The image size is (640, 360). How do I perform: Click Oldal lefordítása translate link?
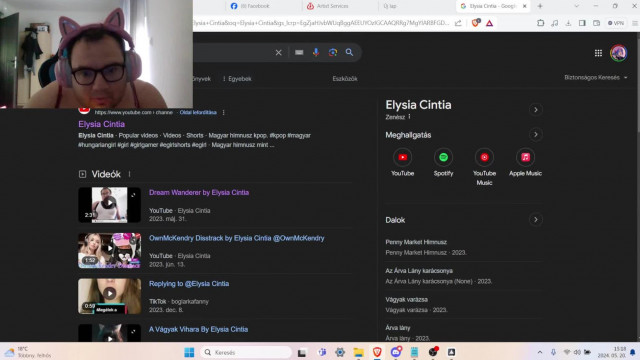click(198, 113)
